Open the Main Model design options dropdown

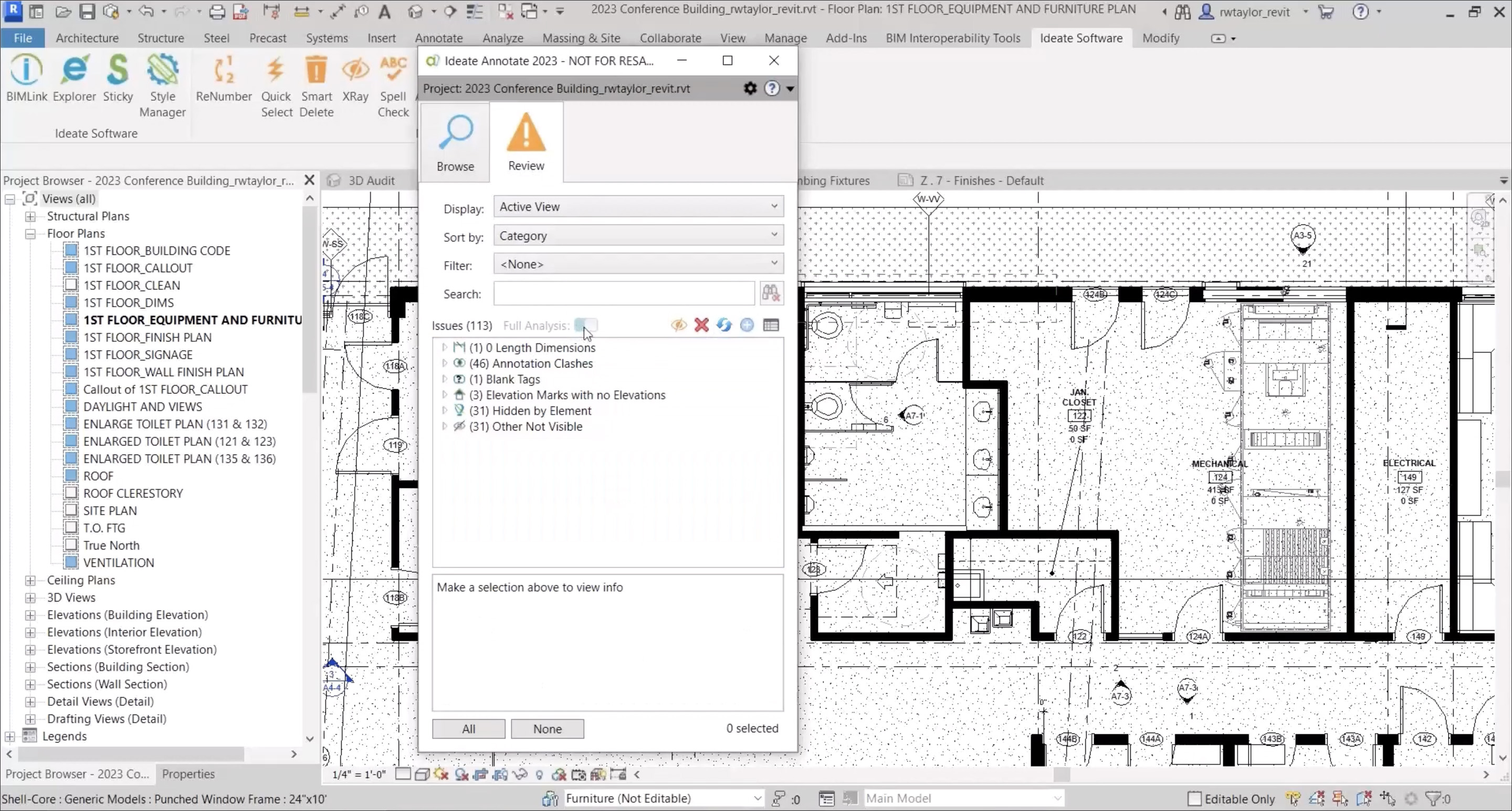964,798
